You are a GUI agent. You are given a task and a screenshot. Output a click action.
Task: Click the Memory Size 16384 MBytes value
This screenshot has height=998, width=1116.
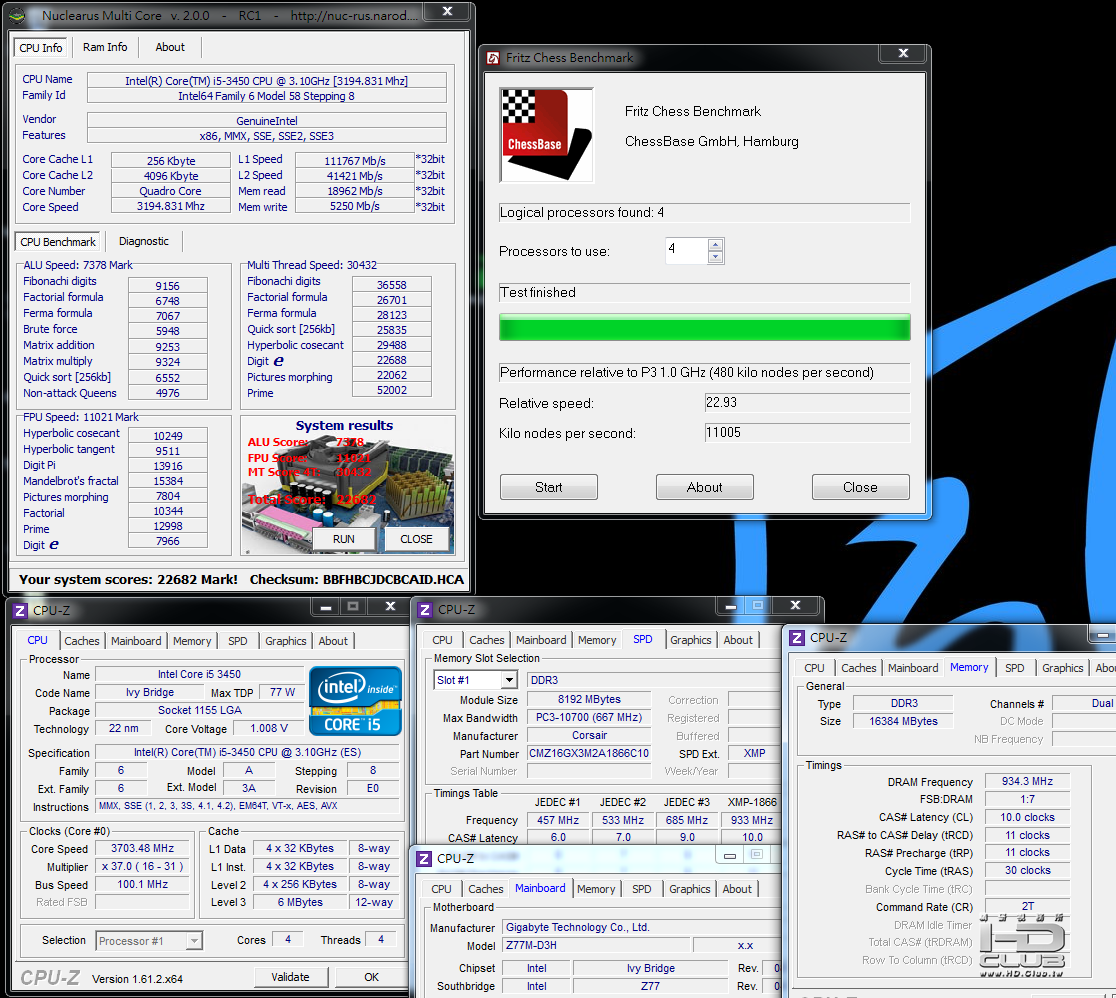click(x=903, y=721)
